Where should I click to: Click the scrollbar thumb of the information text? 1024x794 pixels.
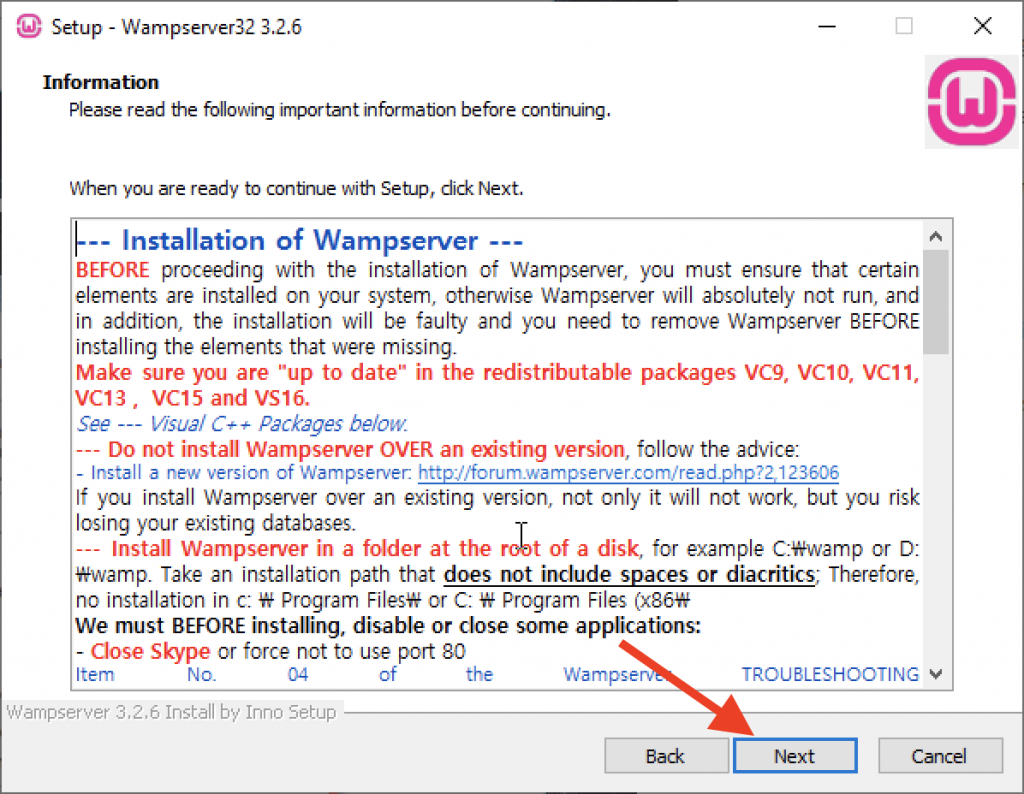point(936,302)
